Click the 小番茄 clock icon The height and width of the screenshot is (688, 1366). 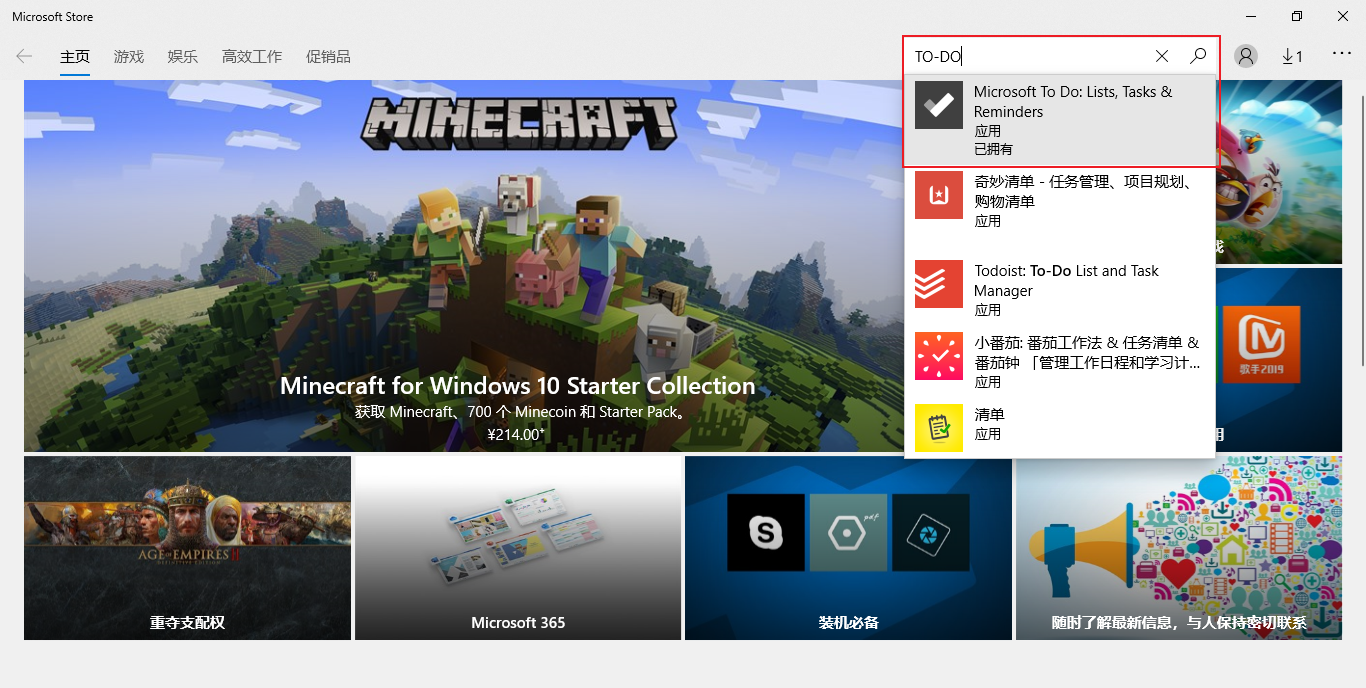click(939, 356)
